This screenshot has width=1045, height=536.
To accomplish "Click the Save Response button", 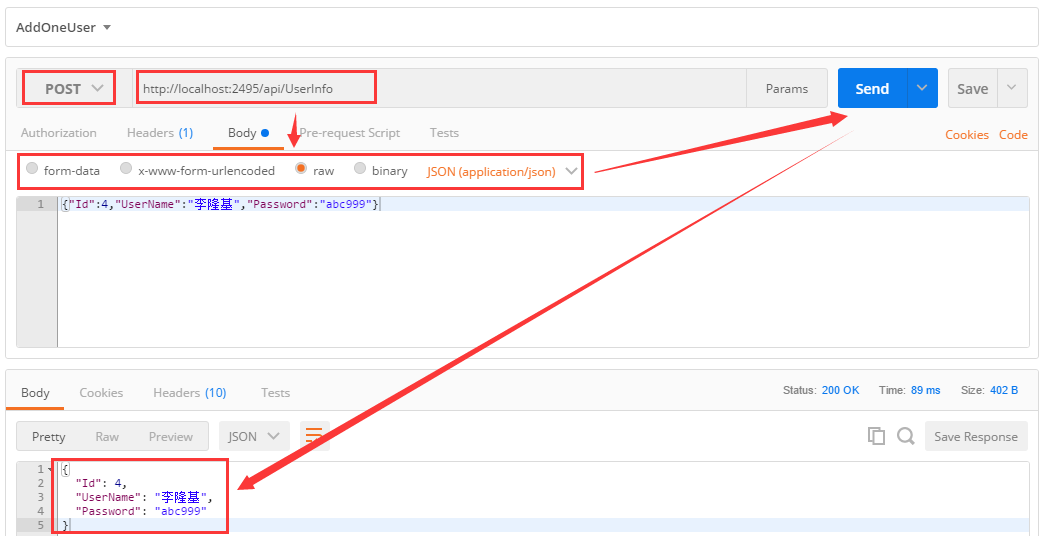I will coord(976,437).
